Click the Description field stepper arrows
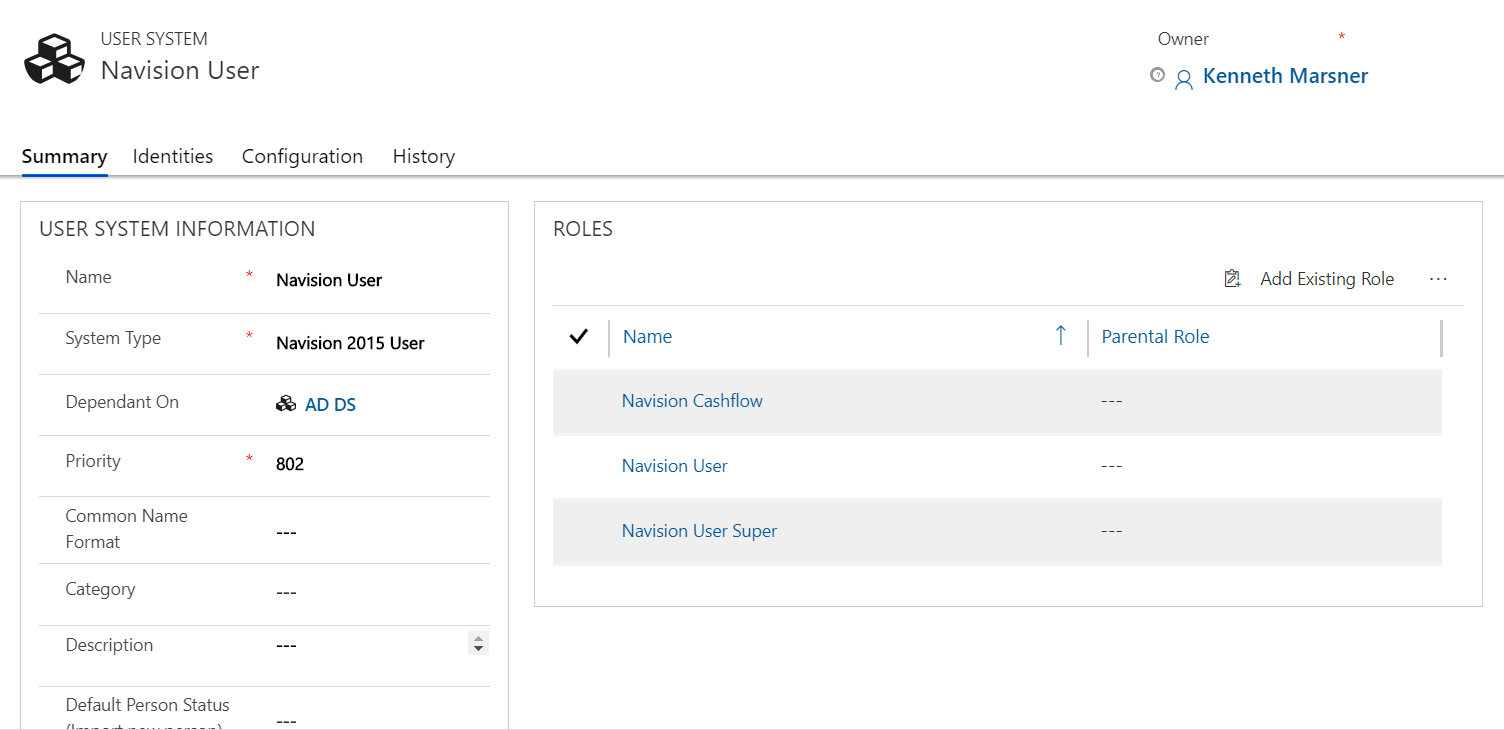This screenshot has width=1504, height=730. tap(478, 644)
